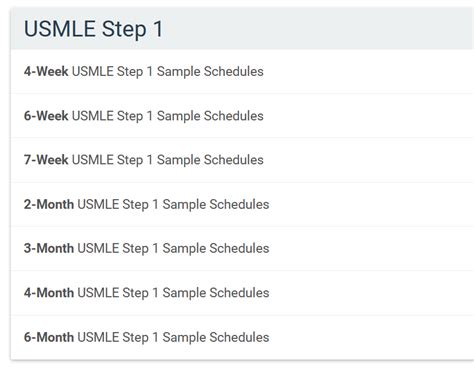Viewport: 474px width, 372px height.
Task: Click the bold "2-Month" label
Action: click(49, 204)
